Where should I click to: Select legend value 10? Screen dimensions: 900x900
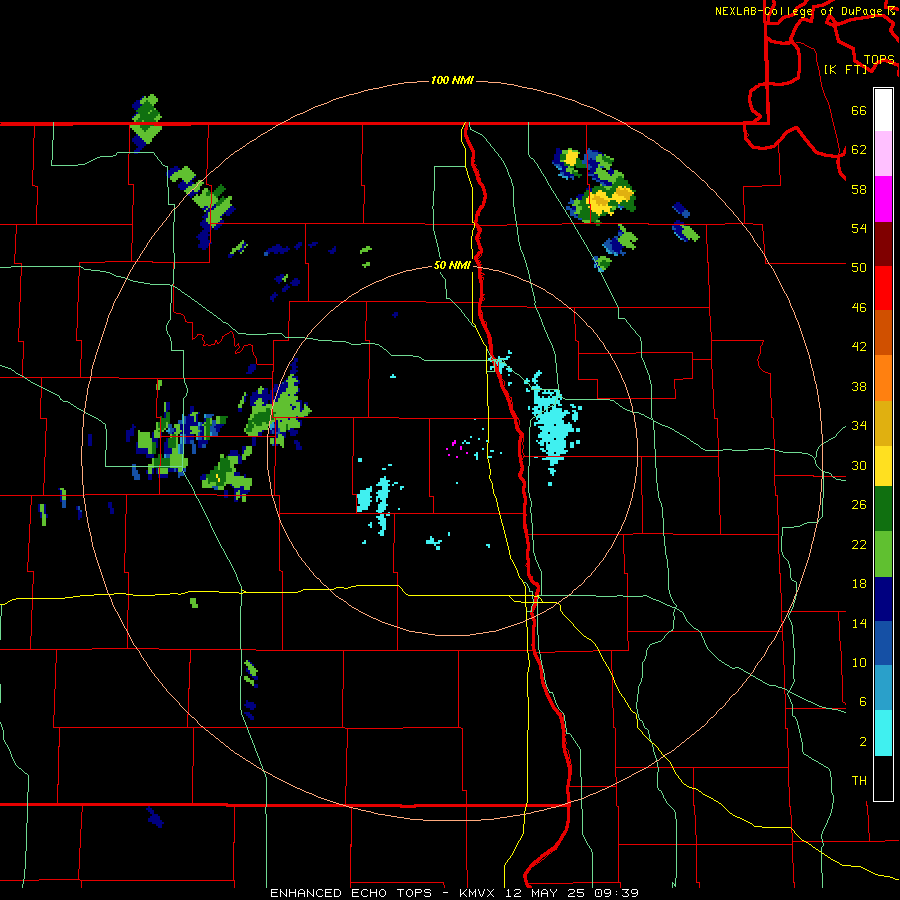point(859,662)
